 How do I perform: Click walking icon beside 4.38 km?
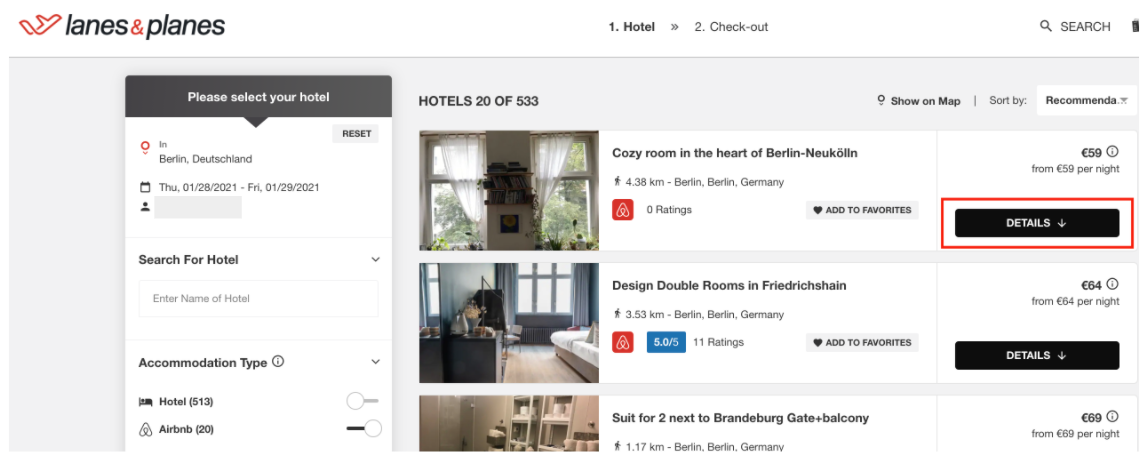tap(617, 181)
